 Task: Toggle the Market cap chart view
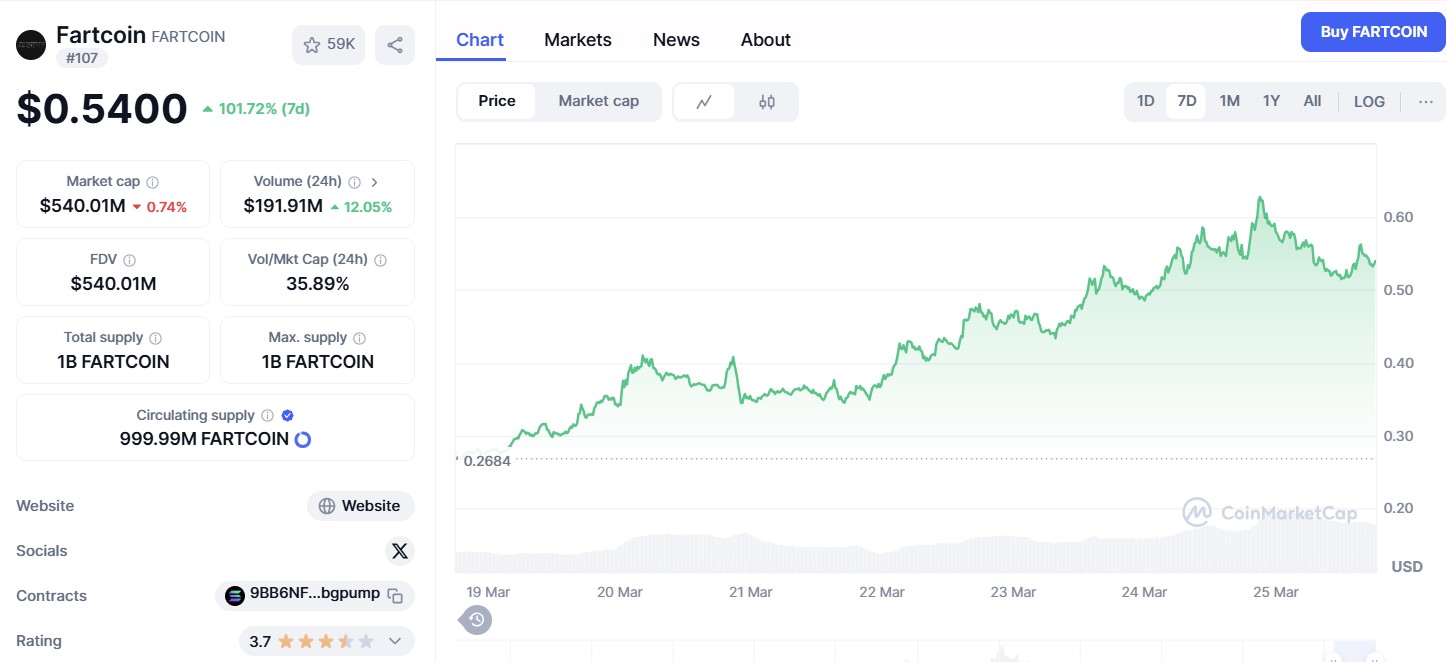tap(598, 101)
